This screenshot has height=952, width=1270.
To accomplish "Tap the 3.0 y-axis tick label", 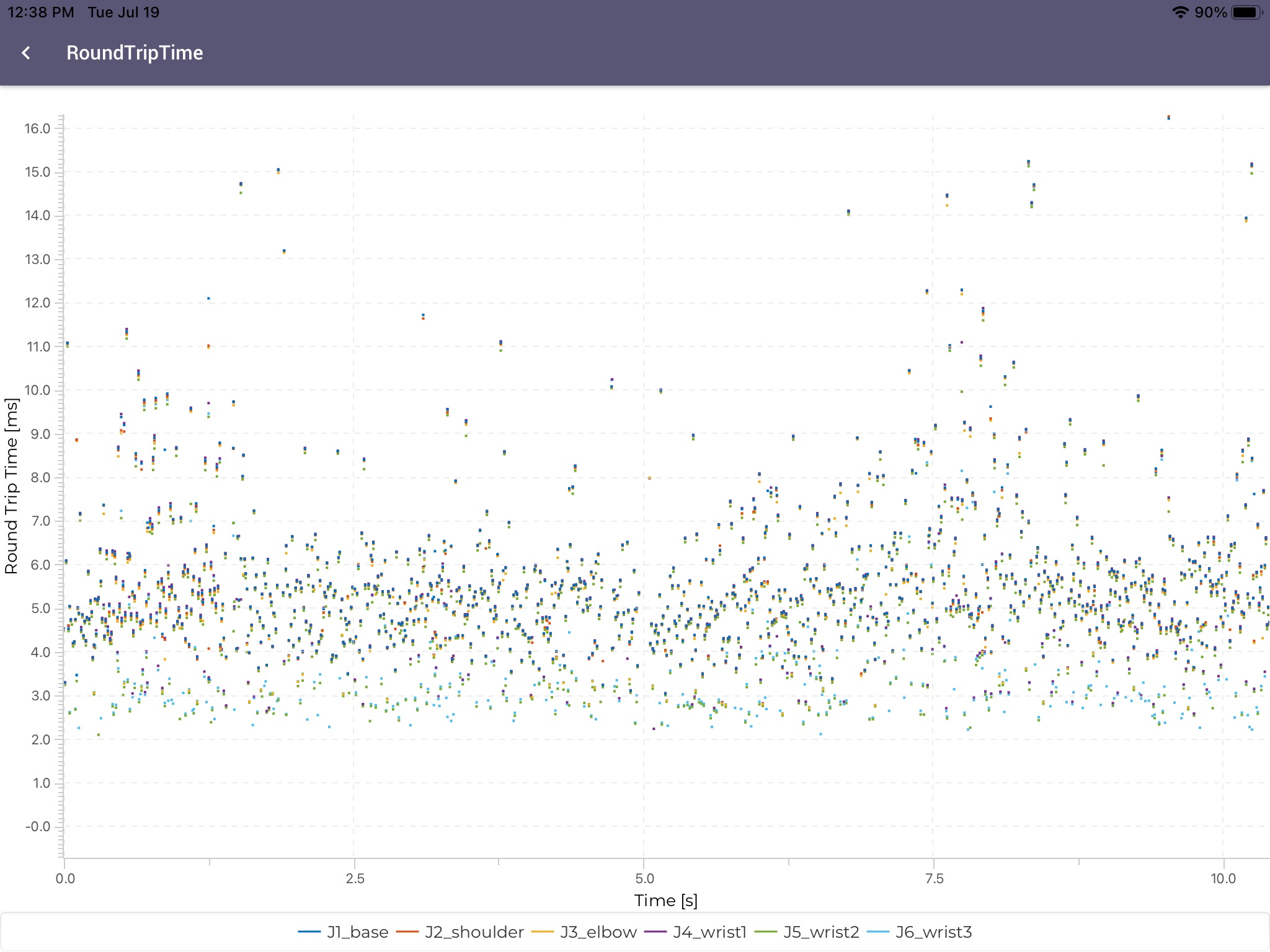I will [x=40, y=695].
